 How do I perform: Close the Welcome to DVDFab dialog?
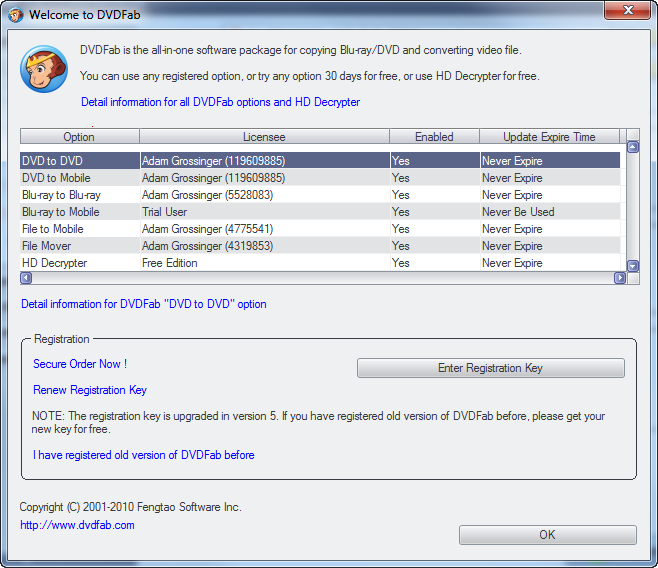click(x=626, y=13)
